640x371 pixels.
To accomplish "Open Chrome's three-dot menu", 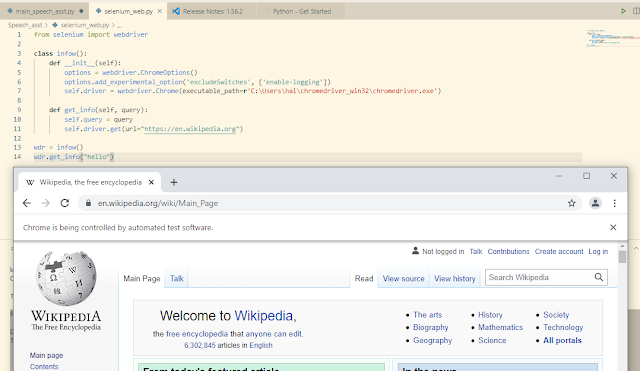I will pyautogui.click(x=614, y=203).
